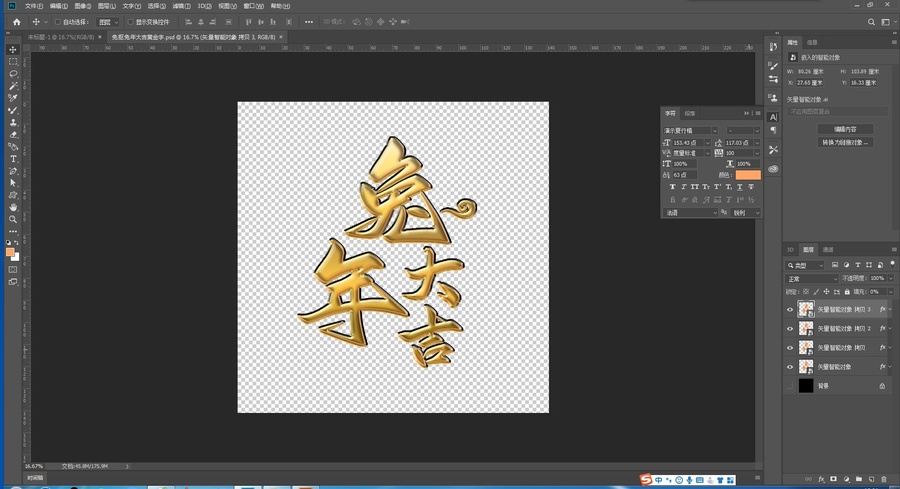Viewport: 900px width, 489px height.
Task: Open the blend mode dropdown 正常
Action: 812,279
